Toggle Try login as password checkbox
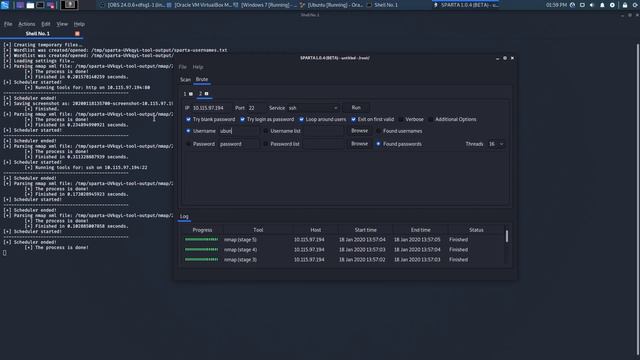Image resolution: width=640 pixels, height=360 pixels. pos(242,120)
